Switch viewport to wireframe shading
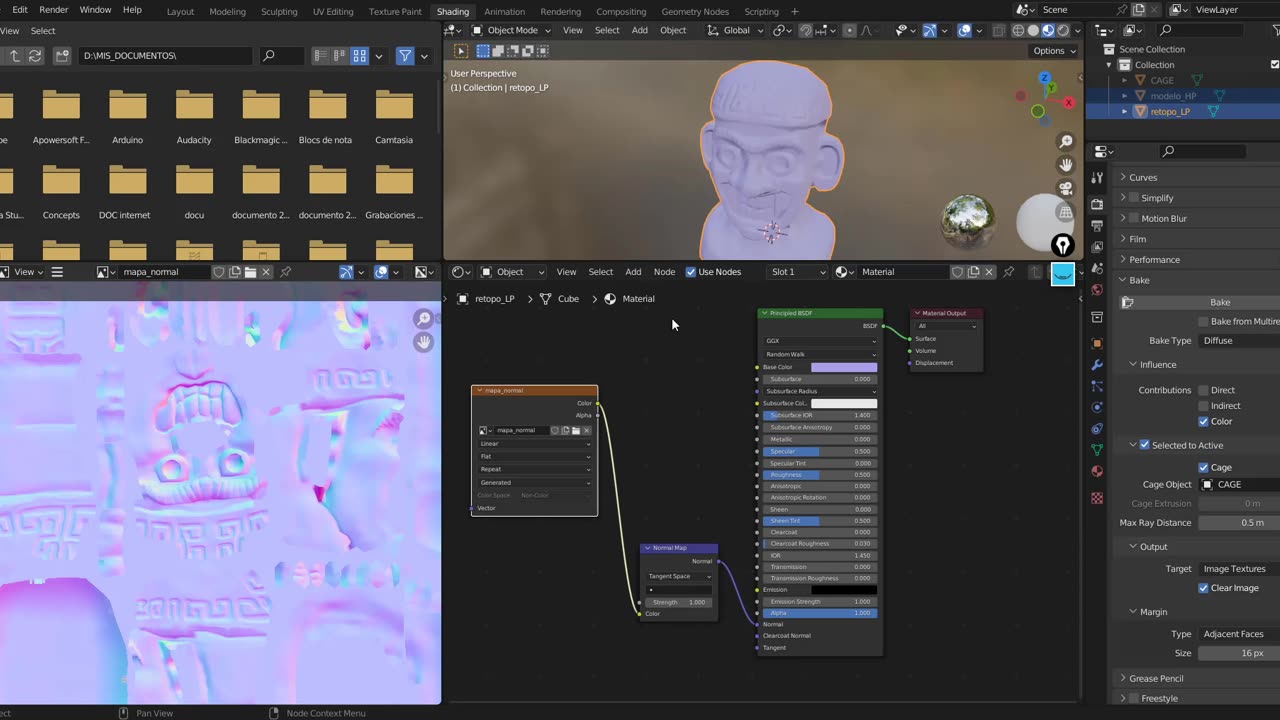 coord(1018,30)
